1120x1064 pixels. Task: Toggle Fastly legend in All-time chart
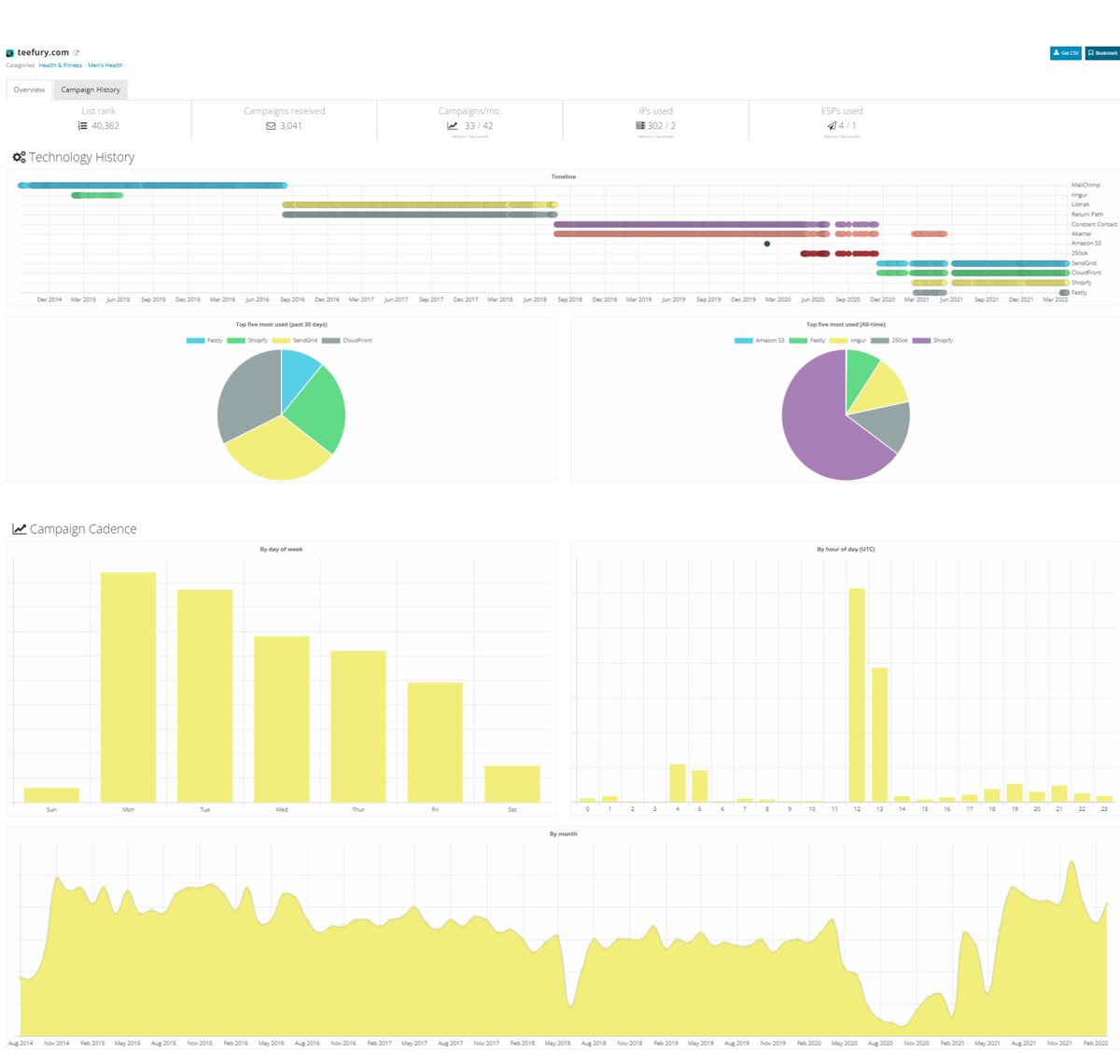tap(807, 341)
